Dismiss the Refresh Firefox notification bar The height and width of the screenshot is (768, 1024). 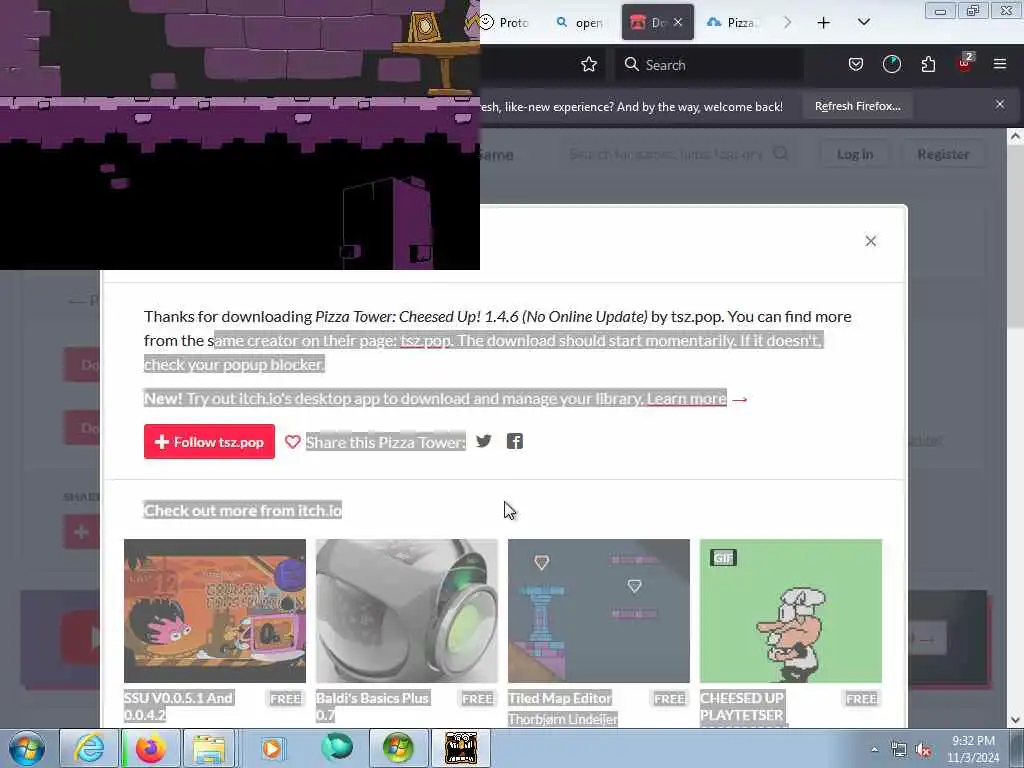tap(999, 104)
